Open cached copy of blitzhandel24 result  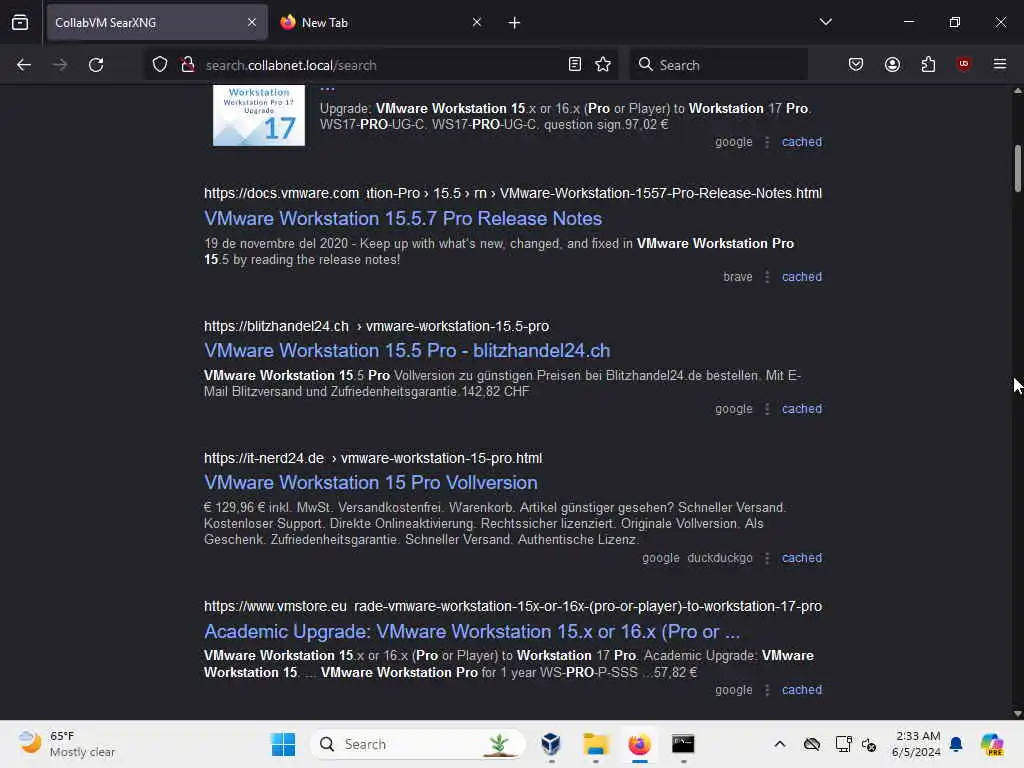[x=802, y=409]
